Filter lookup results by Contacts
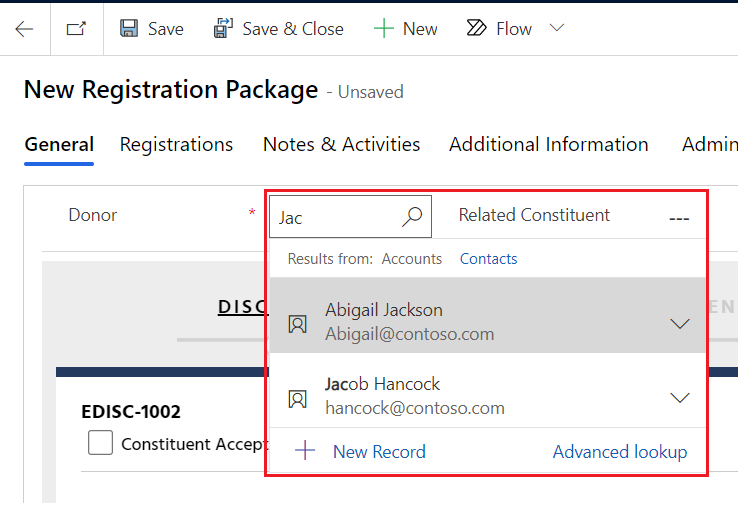The image size is (743, 505). point(488,259)
